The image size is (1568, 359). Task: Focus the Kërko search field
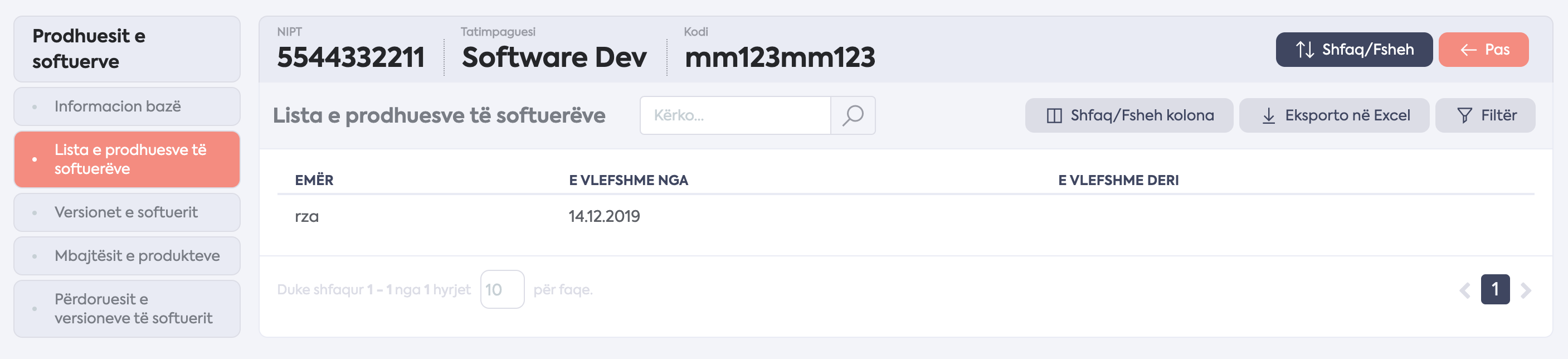pyautogui.click(x=736, y=115)
